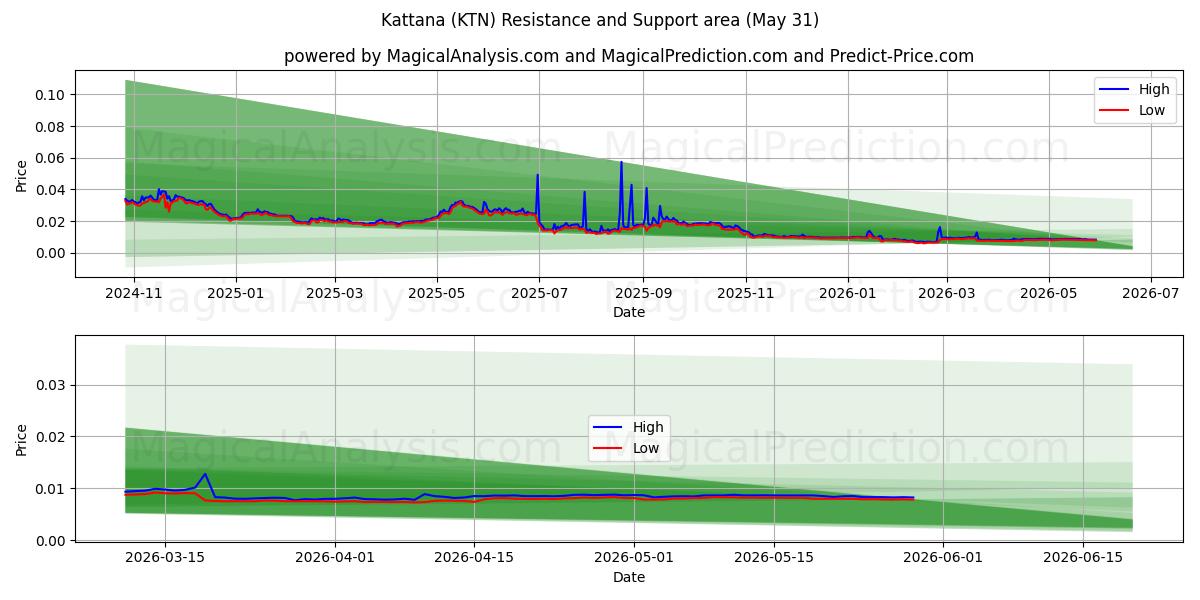Click the '0.03' y-axis label on bottom chart
Image resolution: width=1200 pixels, height=600 pixels.
[x=51, y=385]
